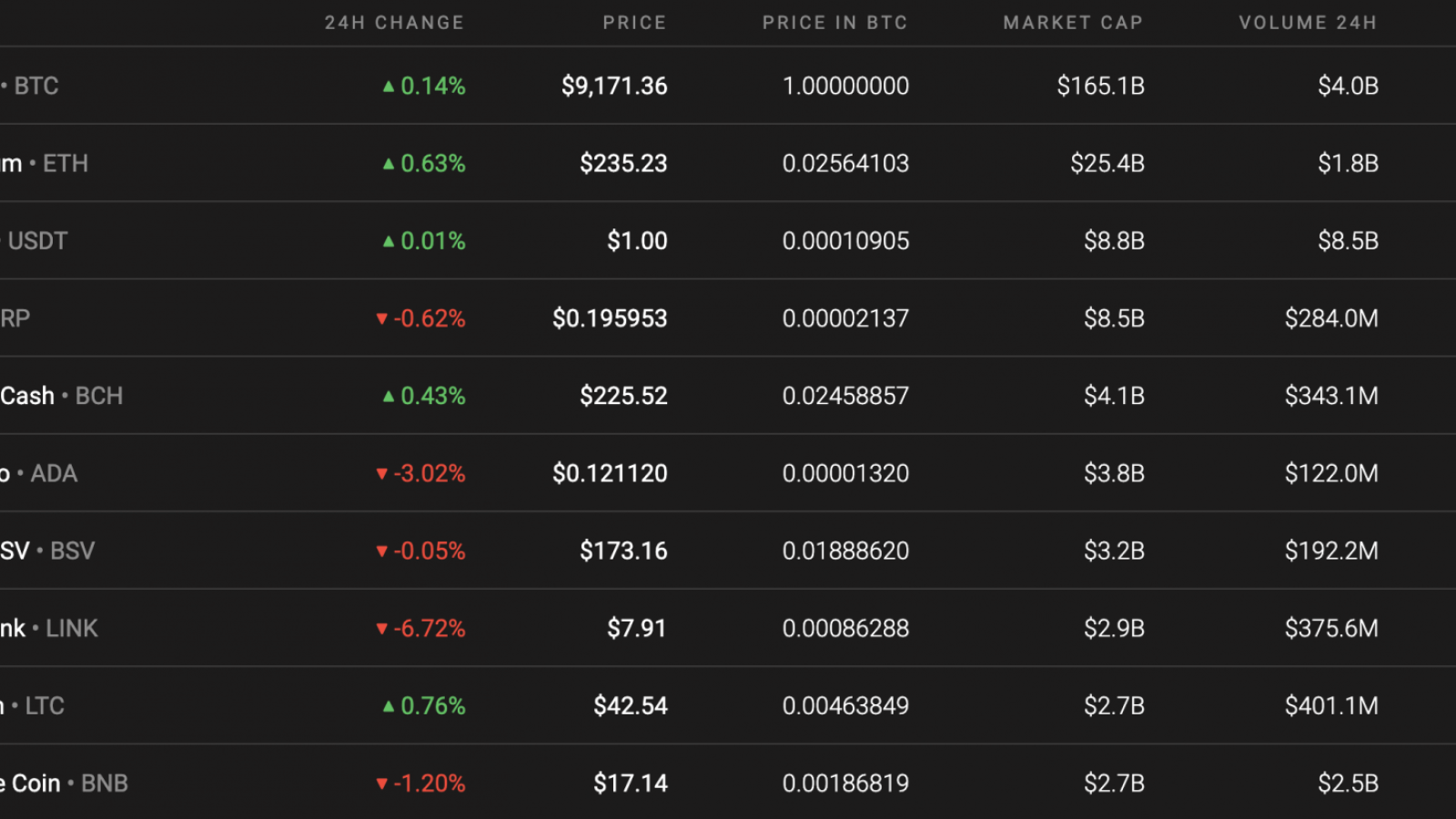Open the SV • BSV coin link
The width and height of the screenshot is (1456, 819).
(47, 551)
